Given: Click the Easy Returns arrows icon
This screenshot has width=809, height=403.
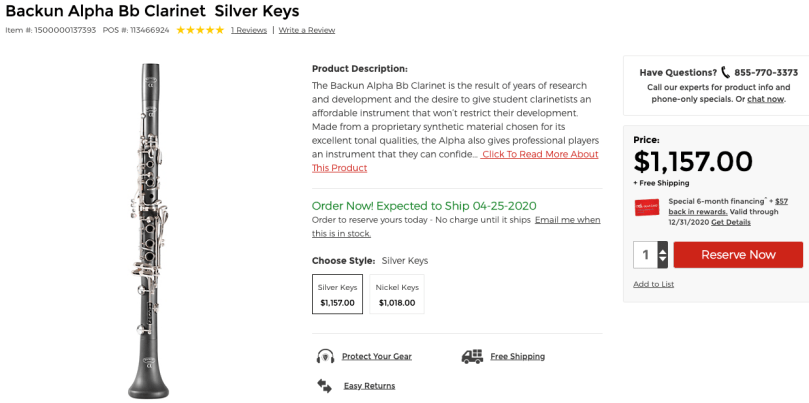Looking at the screenshot, I should [x=324, y=385].
